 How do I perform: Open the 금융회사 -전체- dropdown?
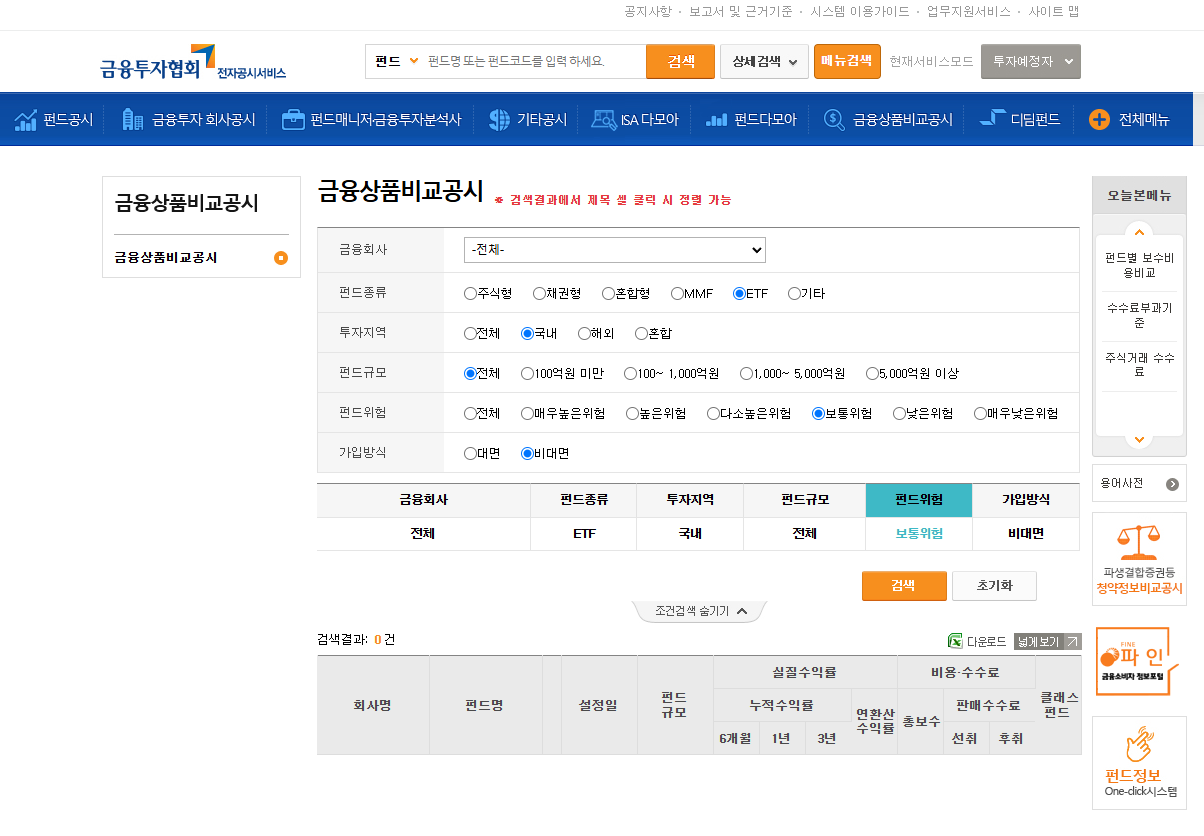(613, 250)
